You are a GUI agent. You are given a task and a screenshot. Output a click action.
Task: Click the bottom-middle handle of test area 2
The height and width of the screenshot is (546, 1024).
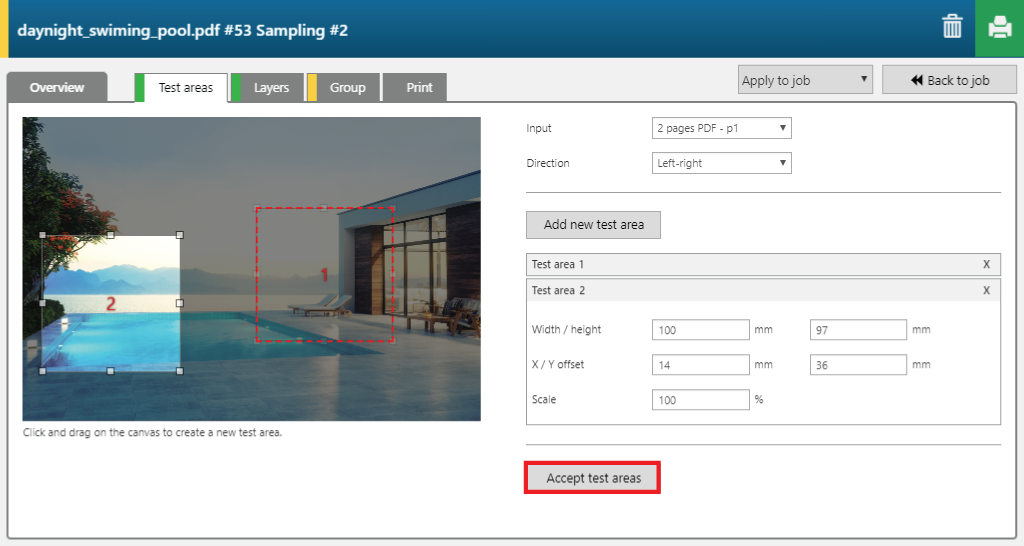(x=110, y=371)
